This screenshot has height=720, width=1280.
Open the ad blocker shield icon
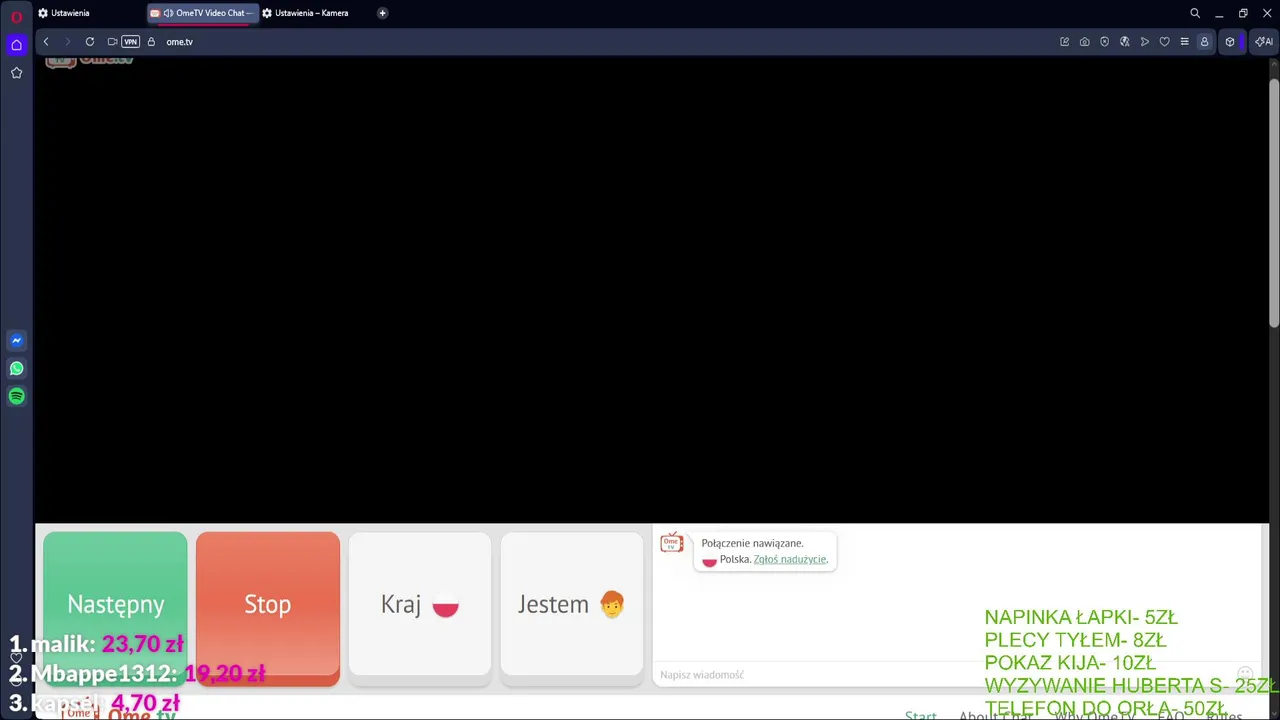pos(1104,42)
